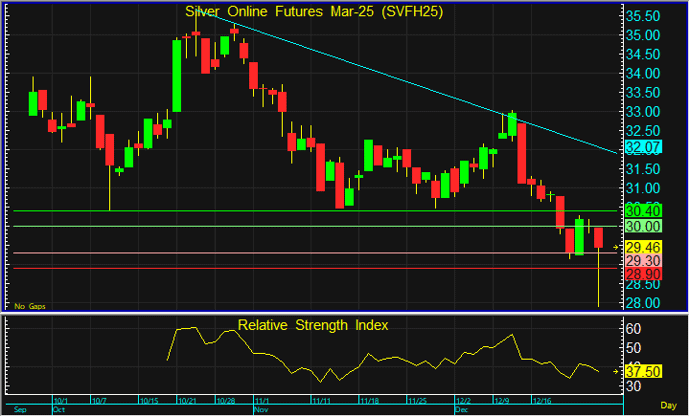Select the red 28.90 price level tag

click(x=642, y=273)
